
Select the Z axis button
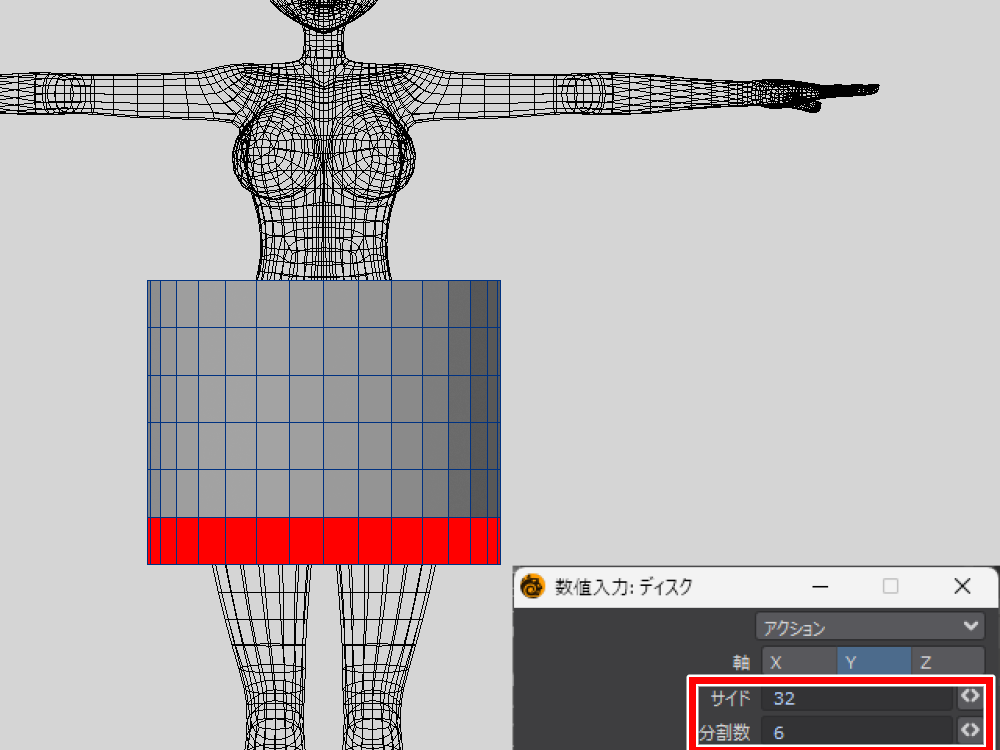(x=947, y=663)
